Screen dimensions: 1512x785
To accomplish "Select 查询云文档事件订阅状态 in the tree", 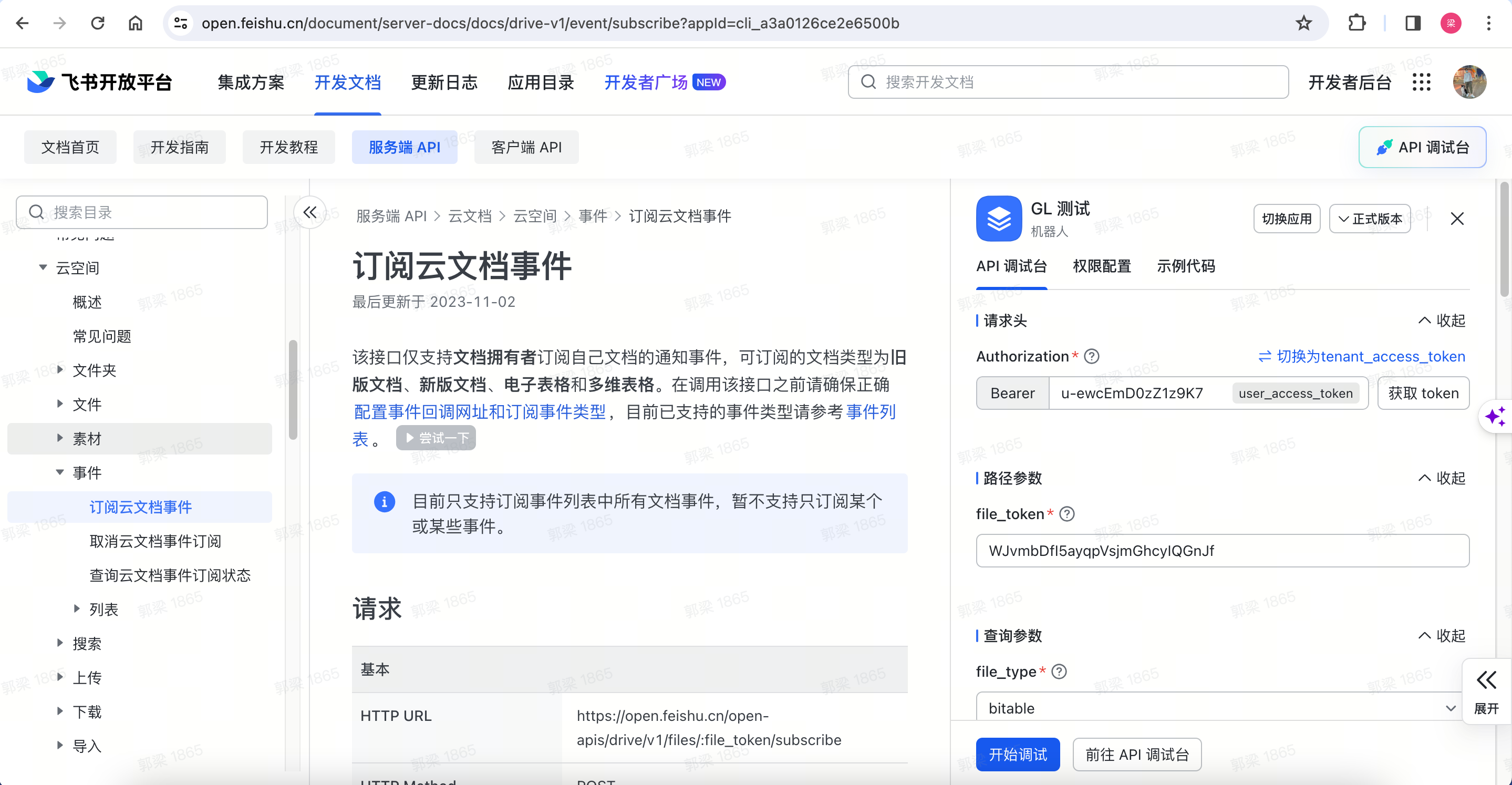I will click(x=170, y=575).
